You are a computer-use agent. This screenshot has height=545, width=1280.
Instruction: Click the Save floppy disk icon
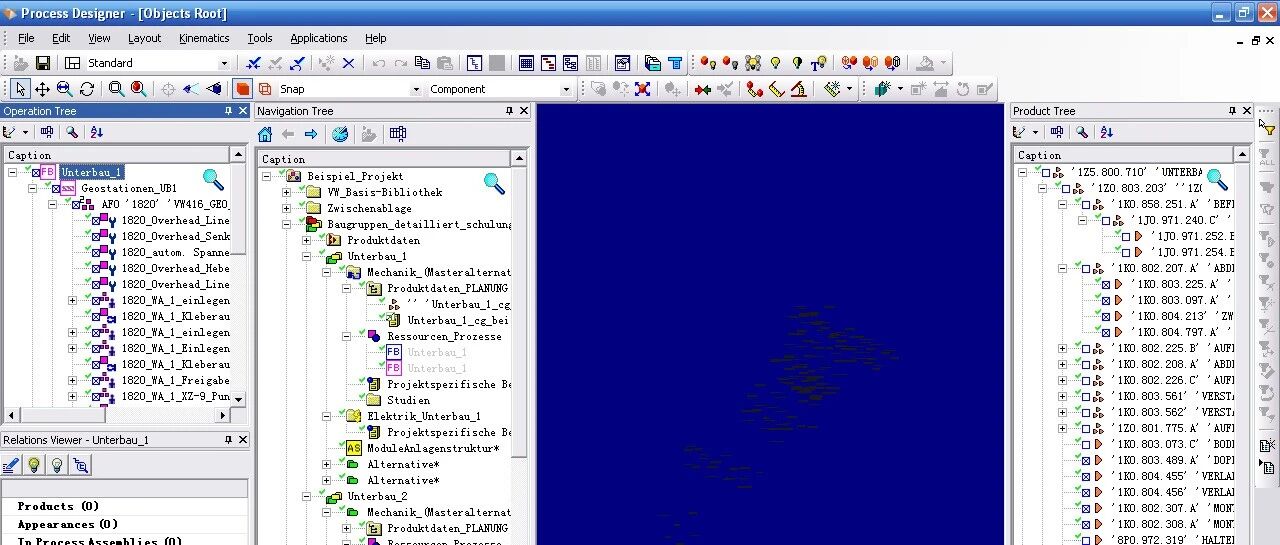point(43,63)
